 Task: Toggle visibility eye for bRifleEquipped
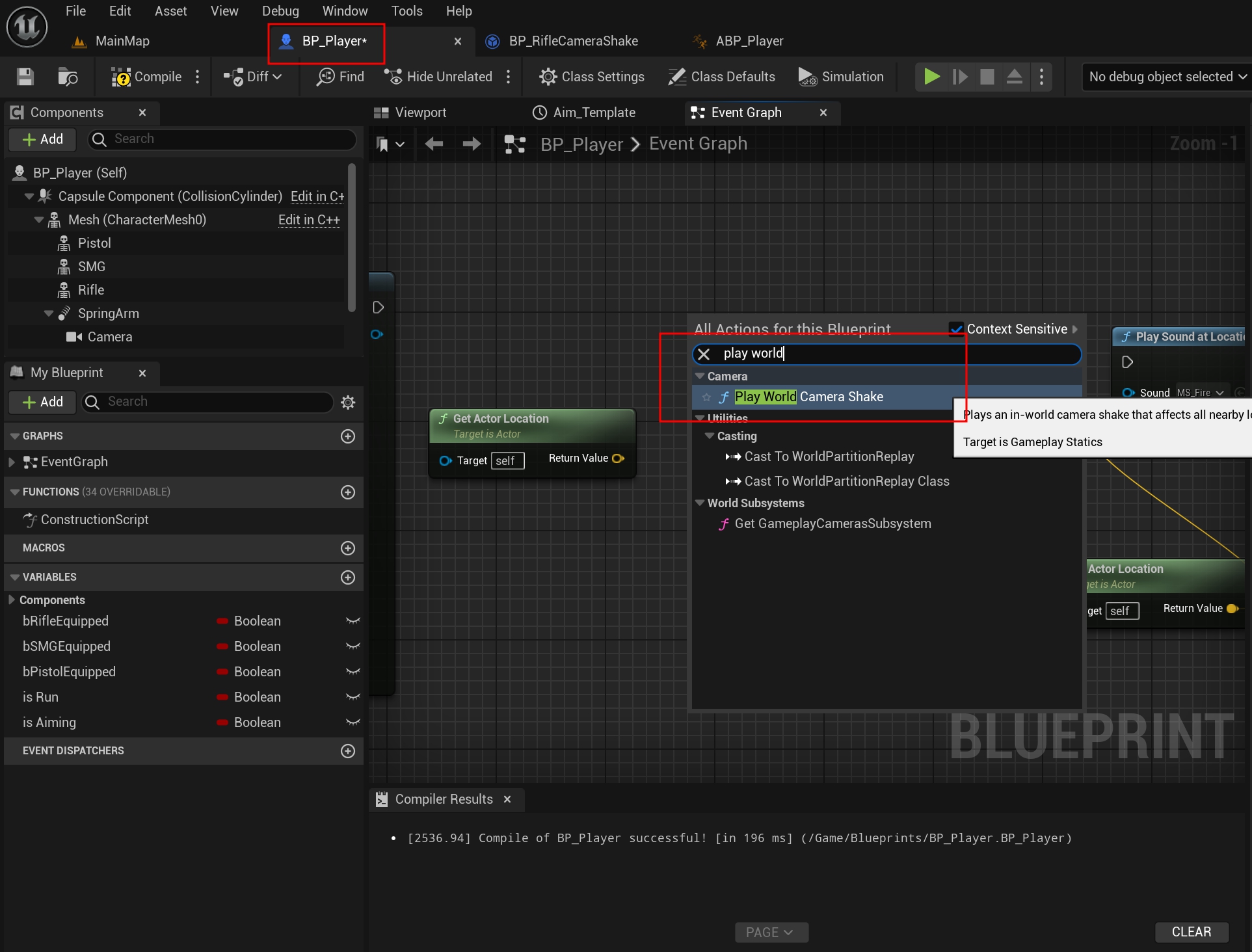tap(353, 621)
